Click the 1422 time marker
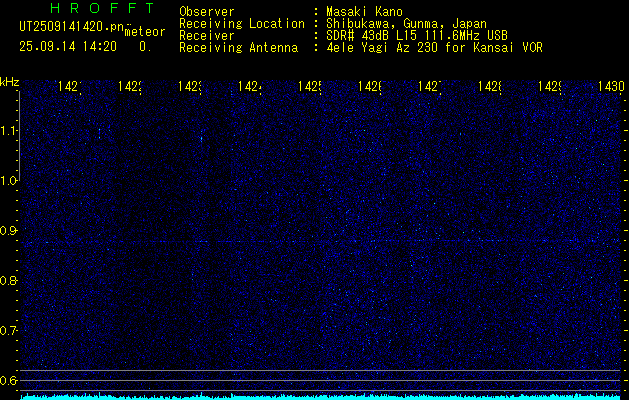Image resolution: width=629 pixels, height=400 pixels. (130, 86)
